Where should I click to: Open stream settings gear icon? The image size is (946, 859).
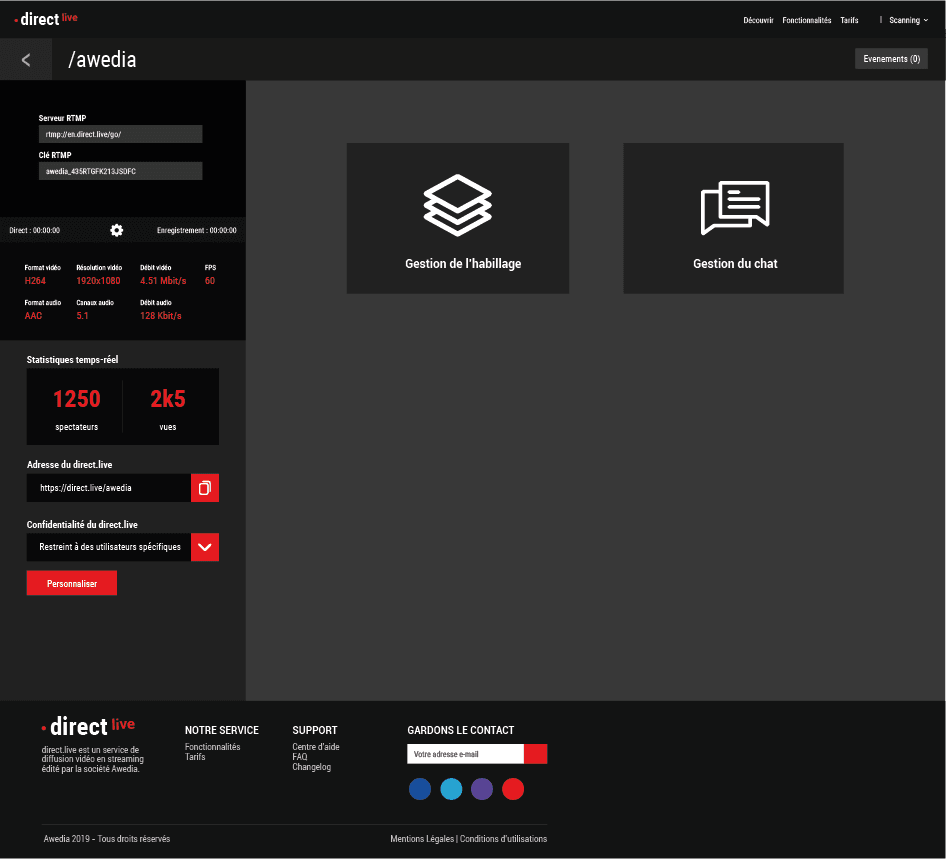click(117, 230)
